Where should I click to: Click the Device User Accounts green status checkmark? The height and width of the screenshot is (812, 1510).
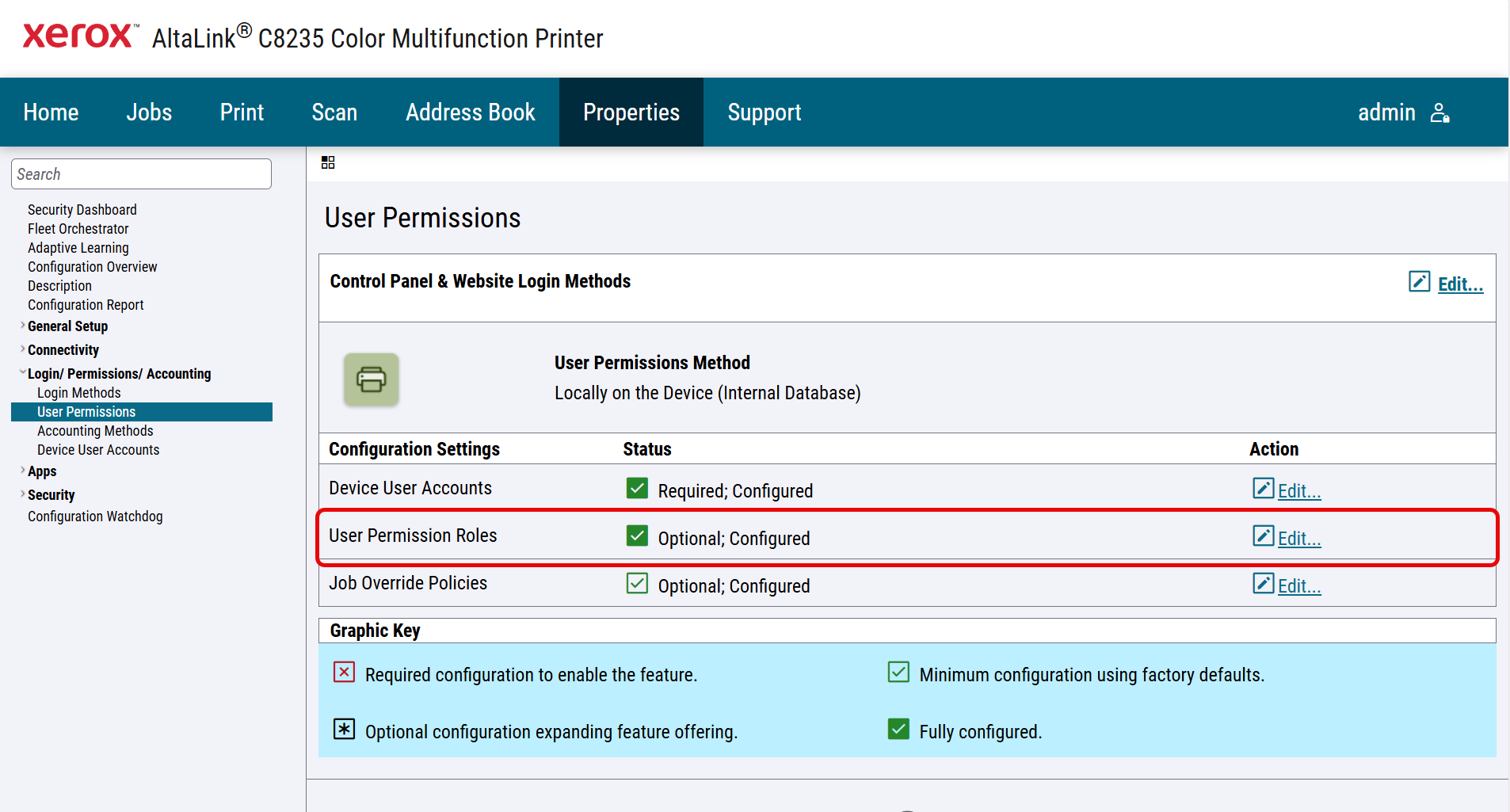coord(637,489)
